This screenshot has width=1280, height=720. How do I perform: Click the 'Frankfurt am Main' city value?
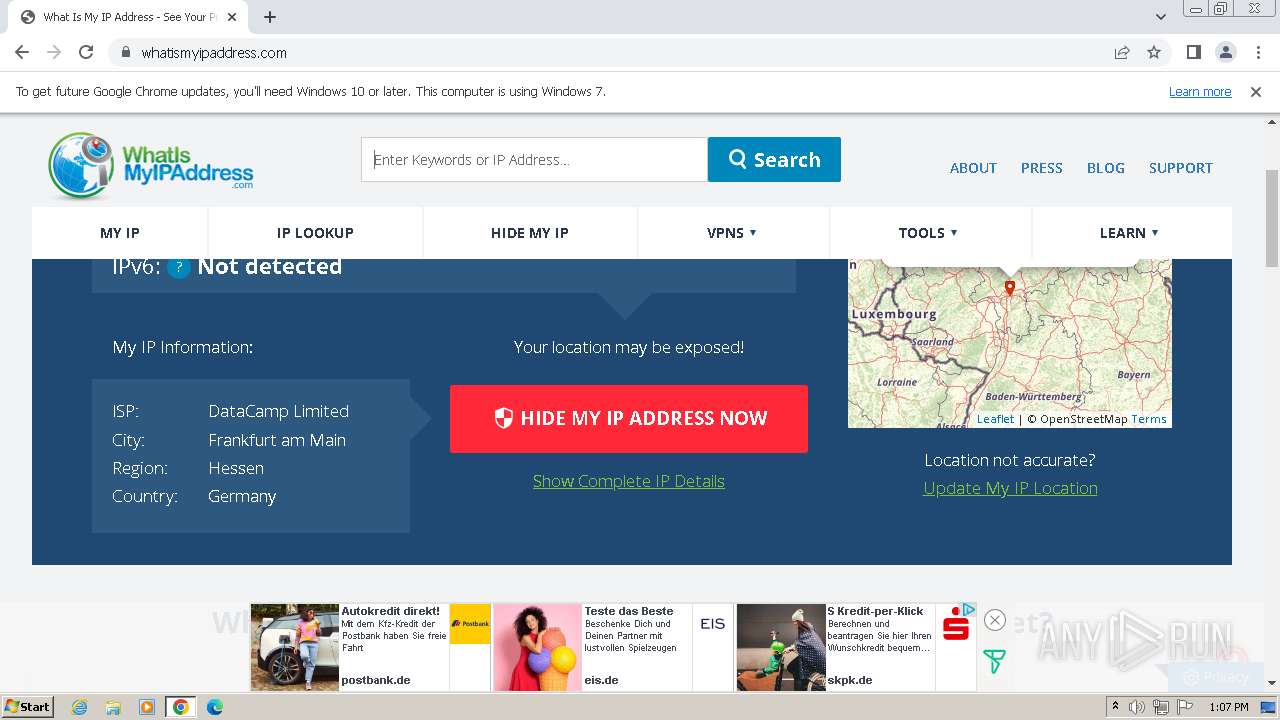277,440
